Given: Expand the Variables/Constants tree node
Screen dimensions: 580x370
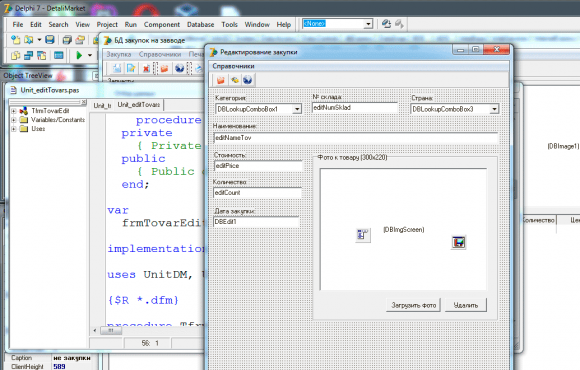Looking at the screenshot, I should pos(13,120).
